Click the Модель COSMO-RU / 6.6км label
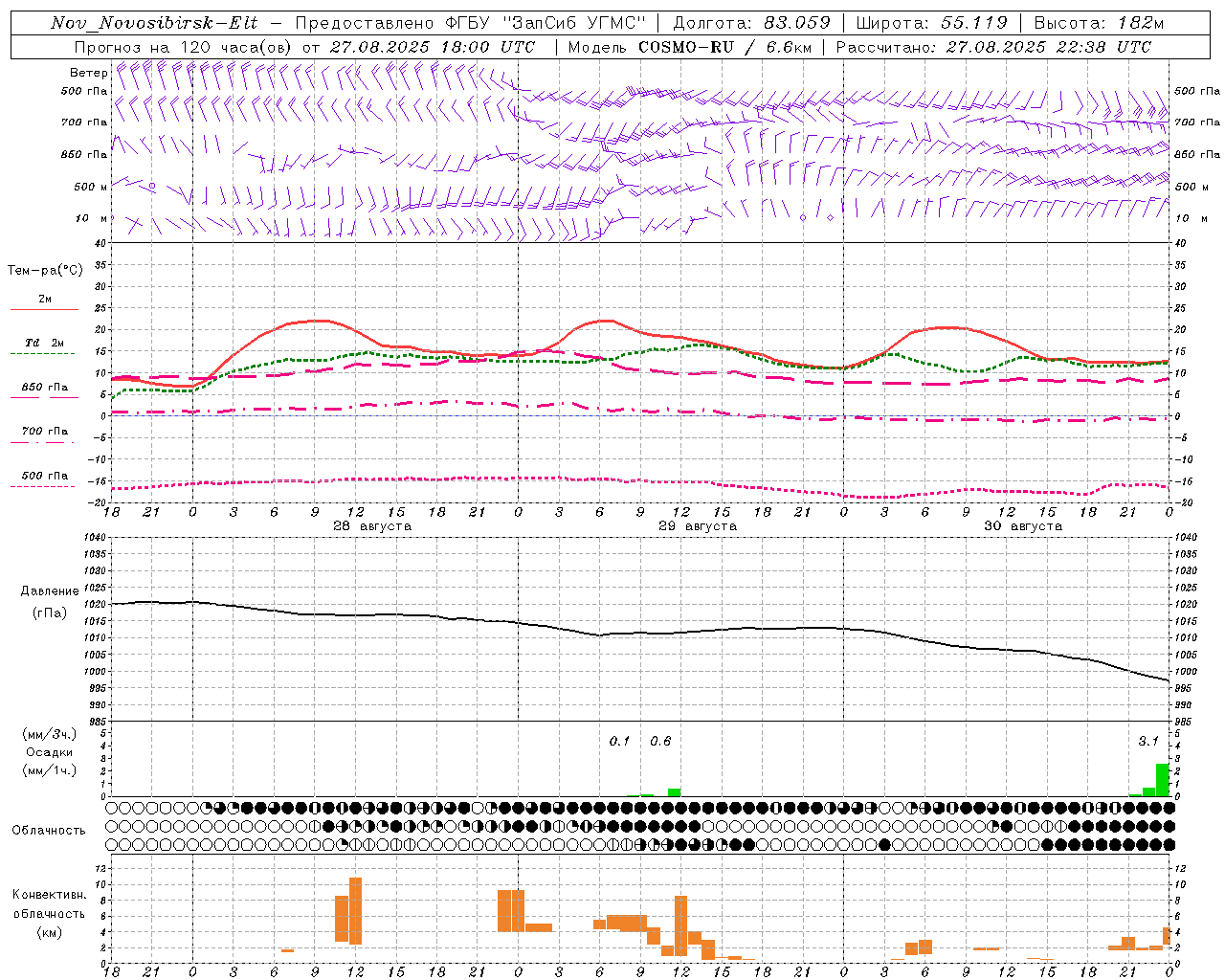This screenshot has width=1225, height=980. (x=689, y=46)
